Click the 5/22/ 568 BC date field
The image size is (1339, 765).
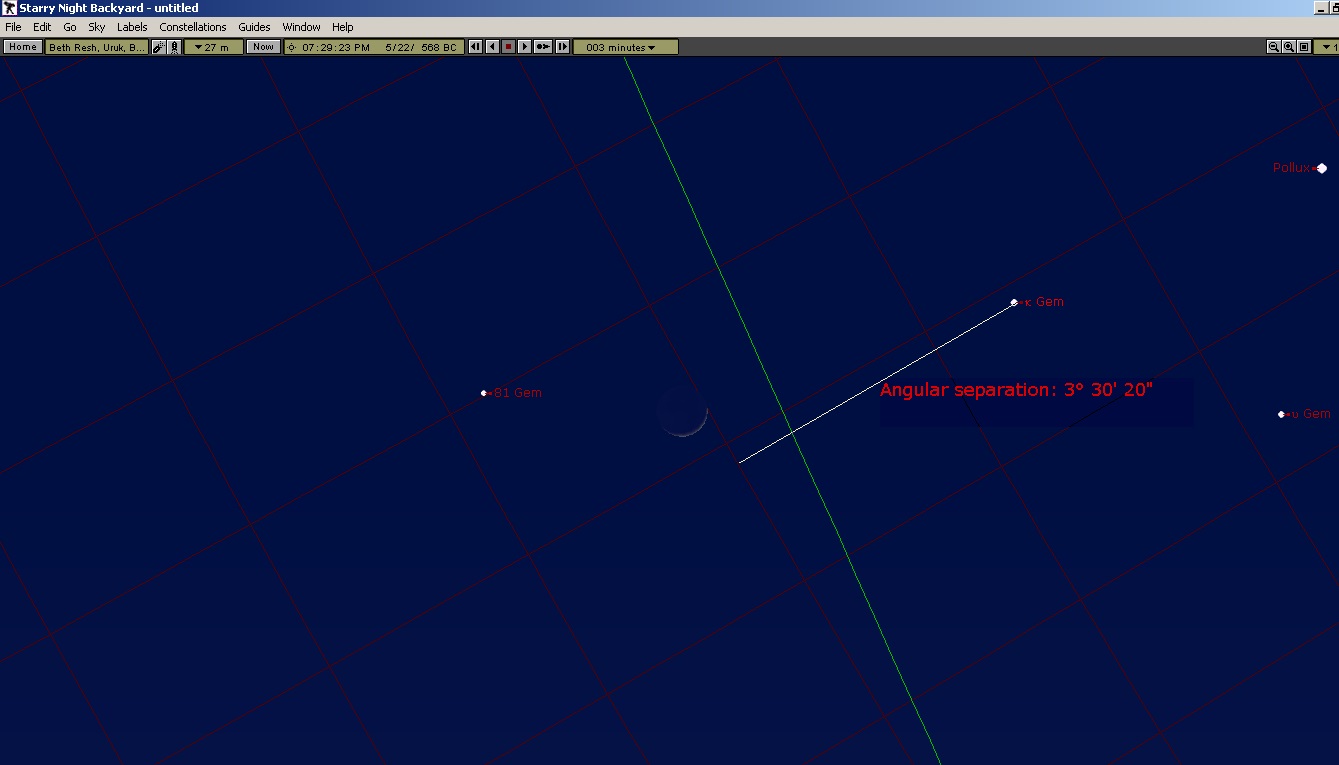(x=421, y=47)
